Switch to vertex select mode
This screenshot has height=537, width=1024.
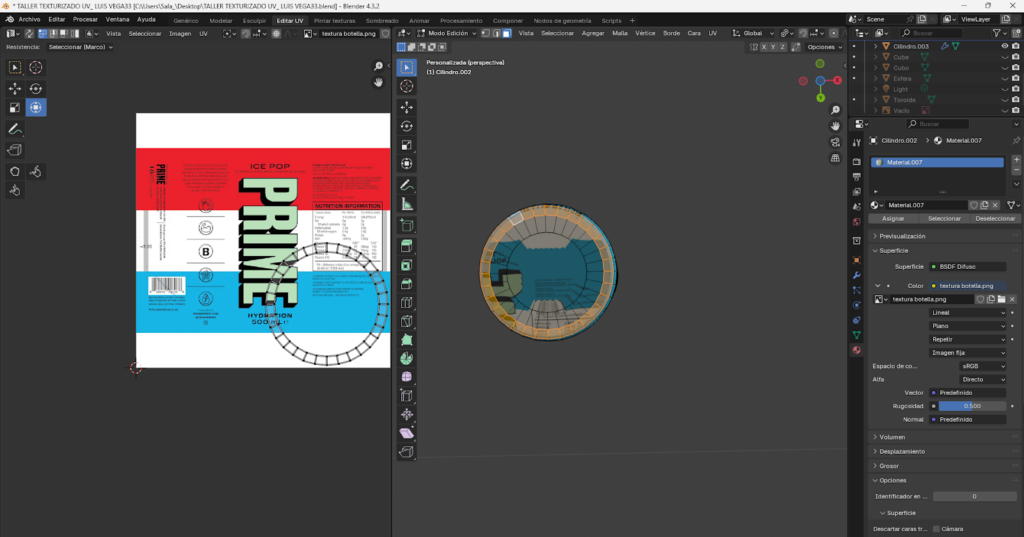486,33
